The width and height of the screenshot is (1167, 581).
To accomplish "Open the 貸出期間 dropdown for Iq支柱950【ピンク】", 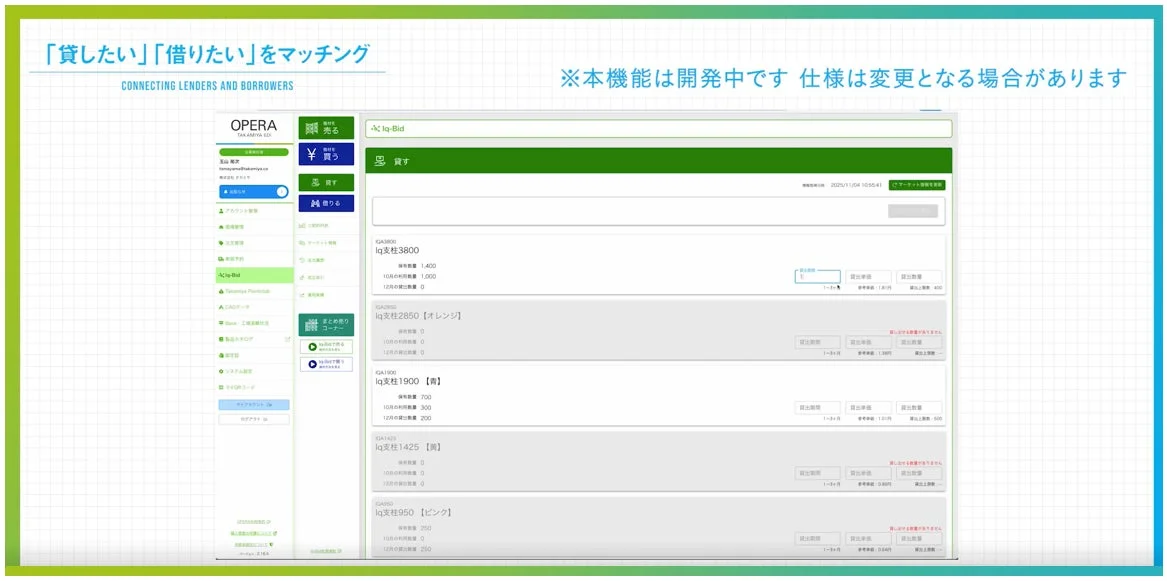I will point(816,538).
